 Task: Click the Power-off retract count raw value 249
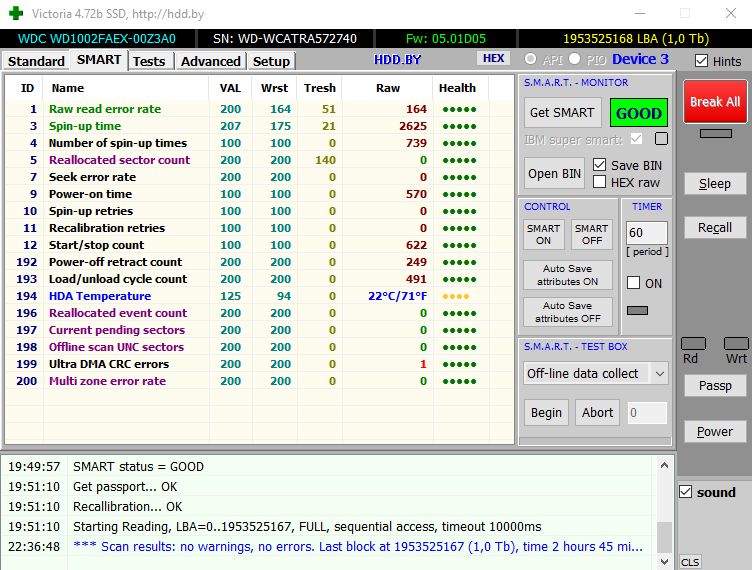(x=416, y=262)
